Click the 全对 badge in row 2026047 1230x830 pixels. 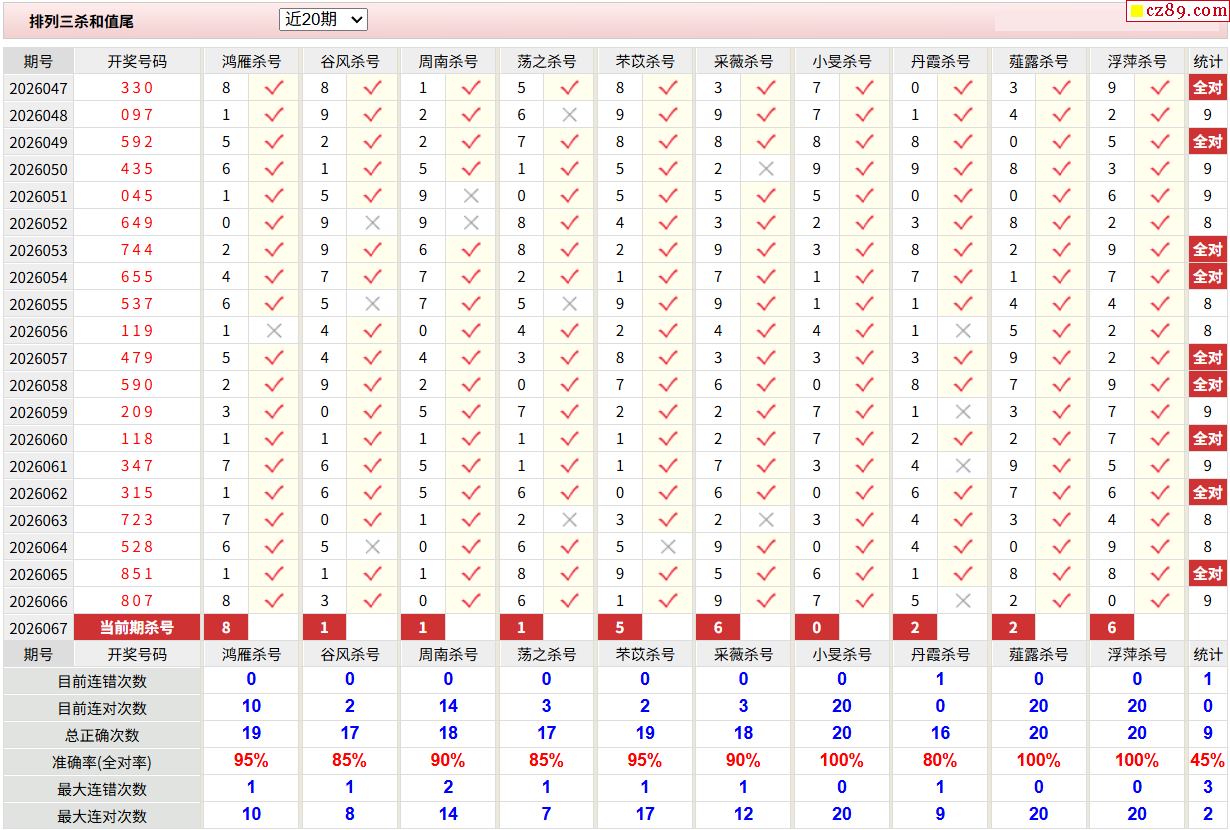click(1207, 88)
